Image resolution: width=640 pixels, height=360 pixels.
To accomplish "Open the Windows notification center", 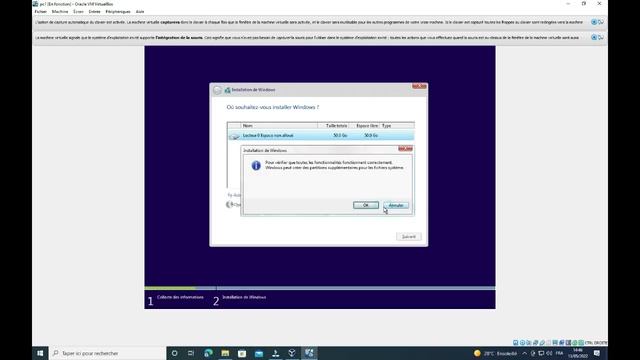I will [x=597, y=353].
